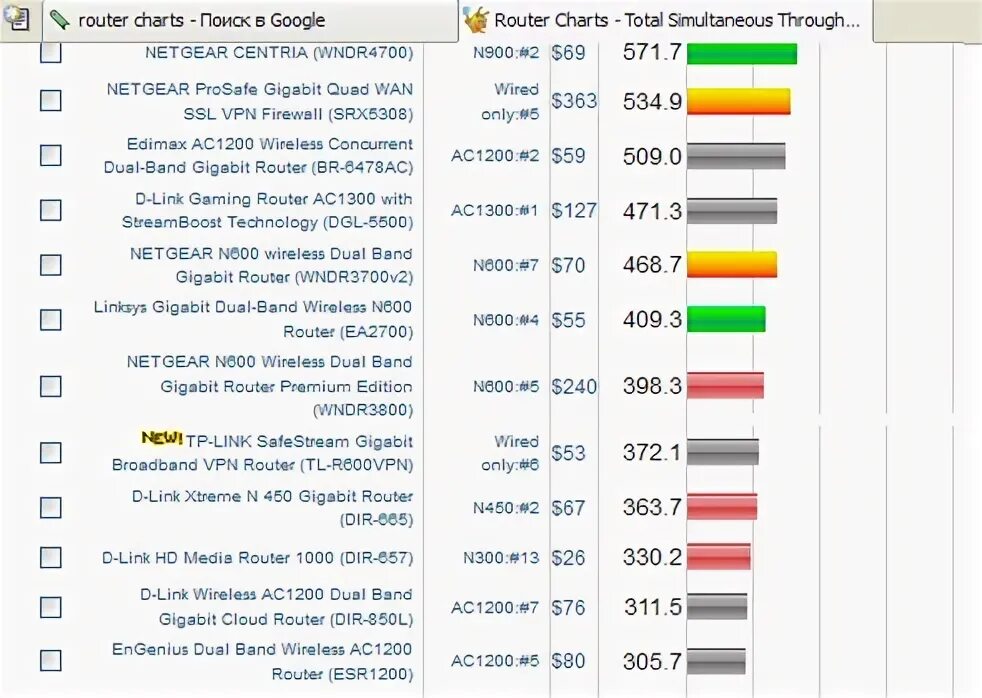Screen dimensions: 982x698
Task: Click the $55 price link
Action: point(568,320)
